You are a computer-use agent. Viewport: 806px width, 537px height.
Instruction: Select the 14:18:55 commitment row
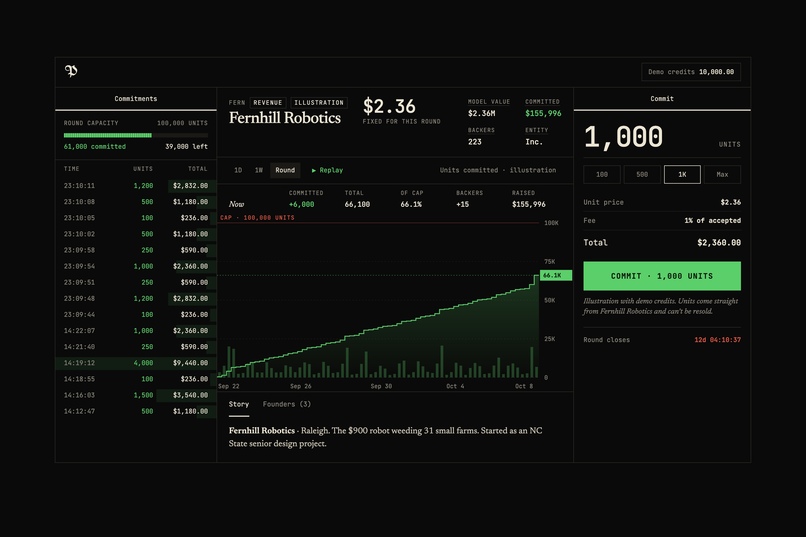click(136, 379)
